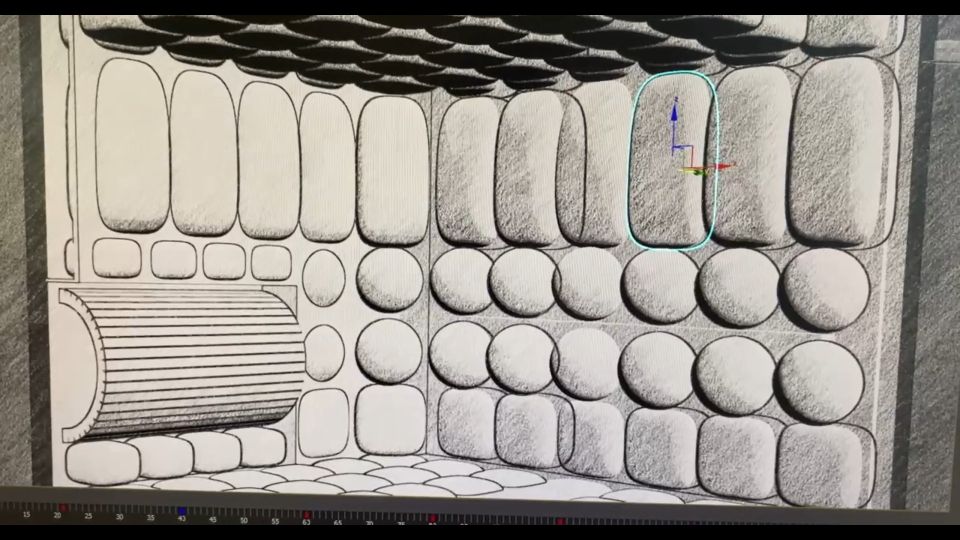The height and width of the screenshot is (540, 960).
Task: Click frame 50 on the timeline track bar
Action: 244,520
